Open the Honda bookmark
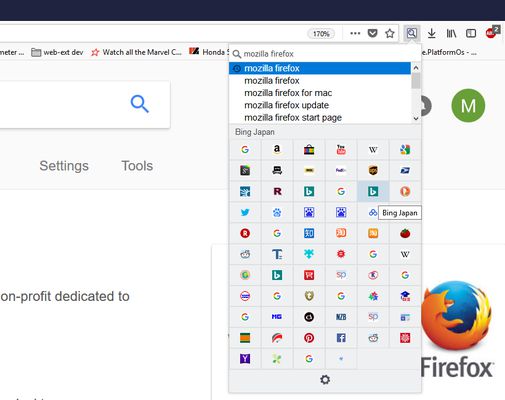The image size is (505, 400). point(209,52)
